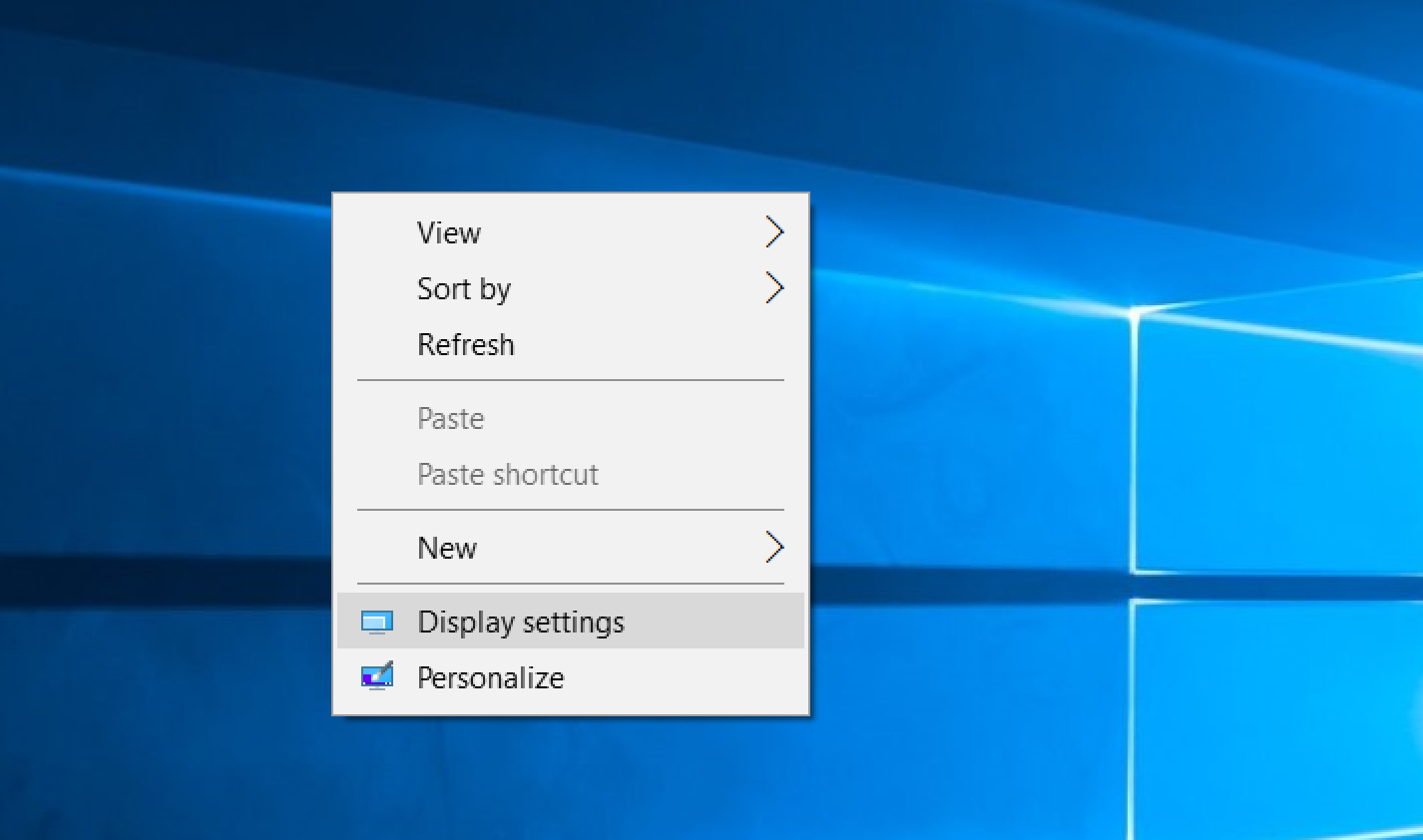Choose the Sort by menu entry
Screen dimensions: 1423x840
click(464, 288)
